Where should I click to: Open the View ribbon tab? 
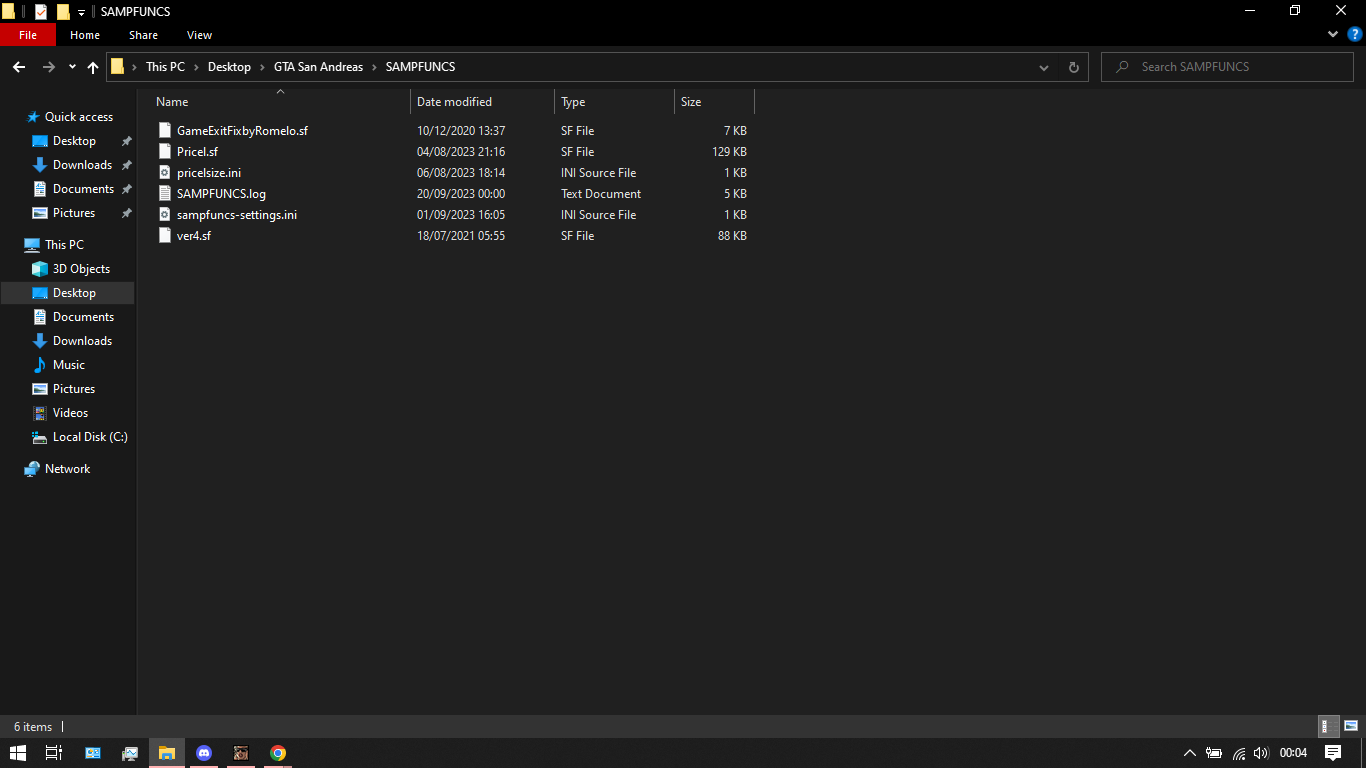(200, 35)
